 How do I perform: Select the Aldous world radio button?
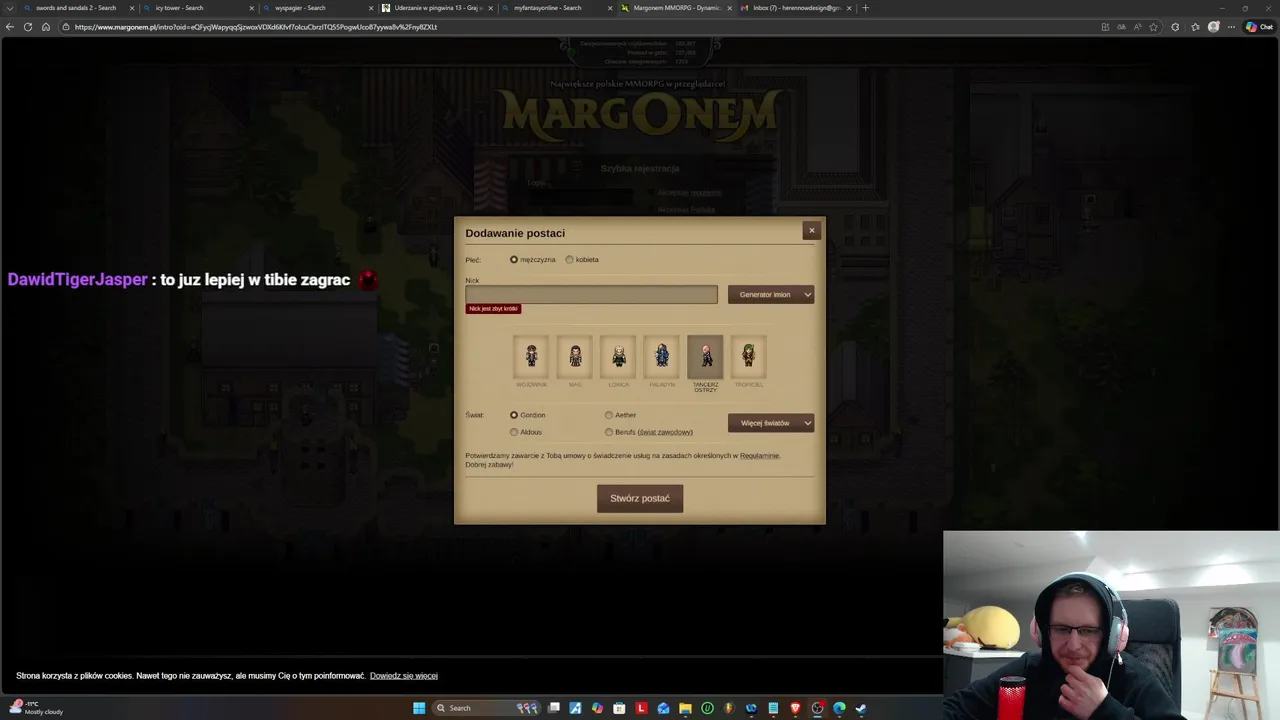[514, 432]
